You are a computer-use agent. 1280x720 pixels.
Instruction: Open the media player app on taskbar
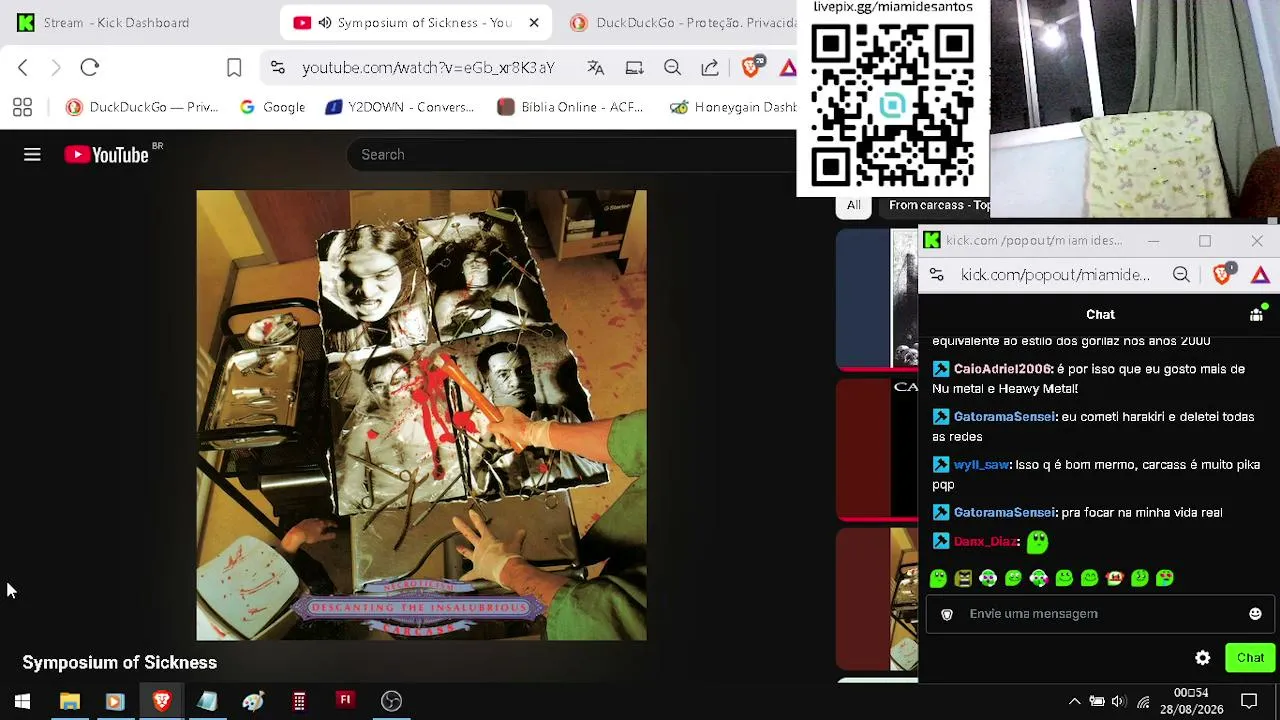[x=115, y=701]
